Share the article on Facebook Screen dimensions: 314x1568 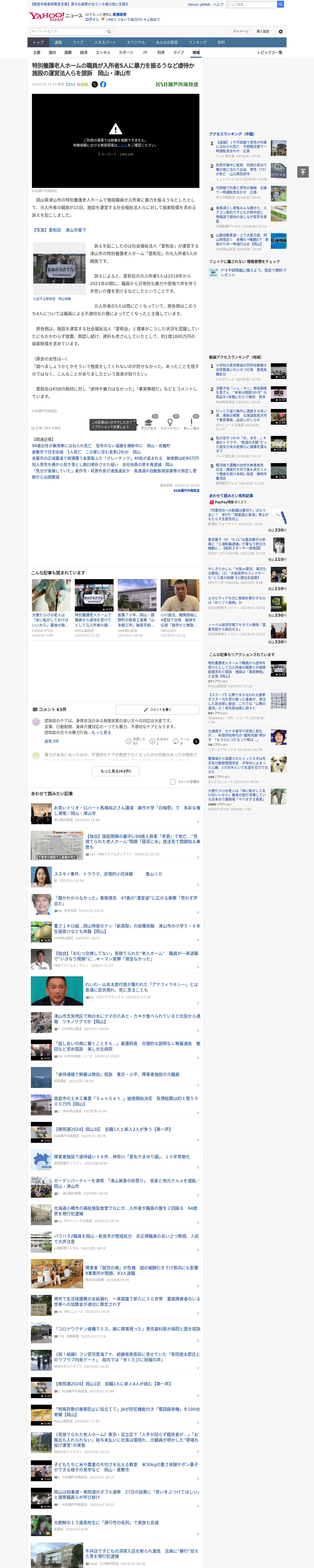(x=103, y=85)
